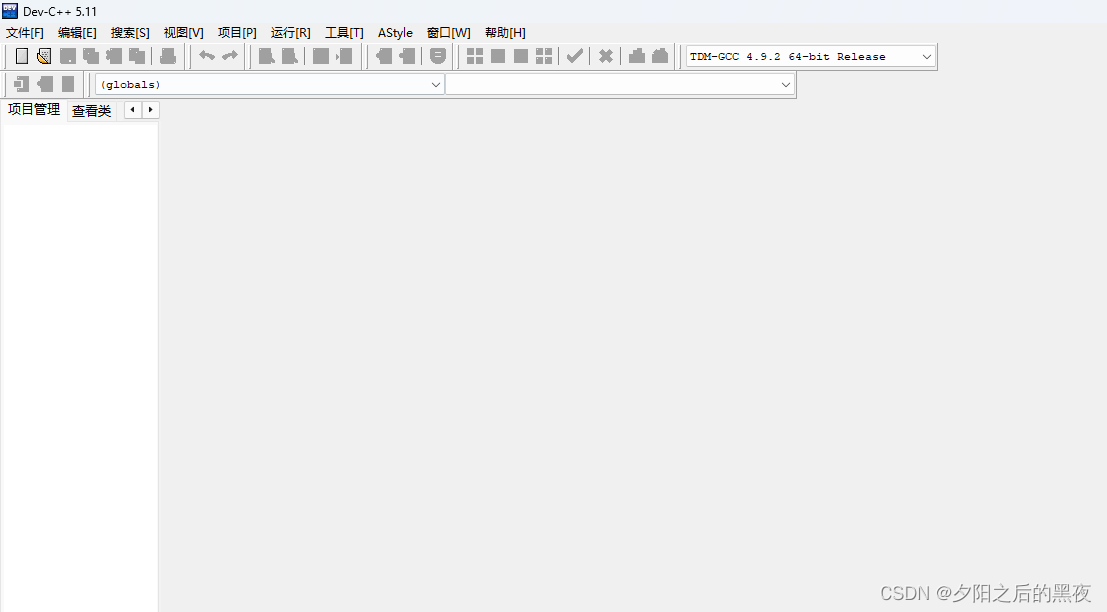The width and height of the screenshot is (1107, 612).
Task: Click the Go to Function toolbar icon
Action: point(321,56)
